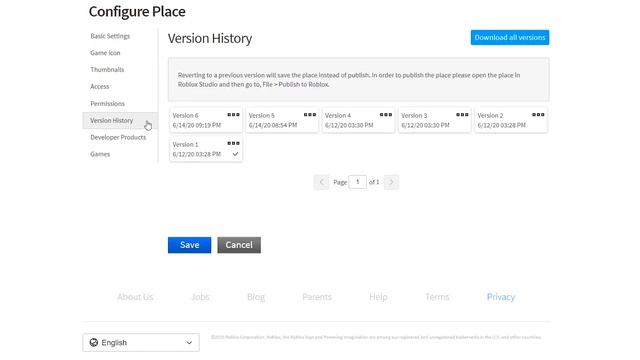The width and height of the screenshot is (640, 360).
Task: Open the Terms footer link
Action: coord(437,297)
